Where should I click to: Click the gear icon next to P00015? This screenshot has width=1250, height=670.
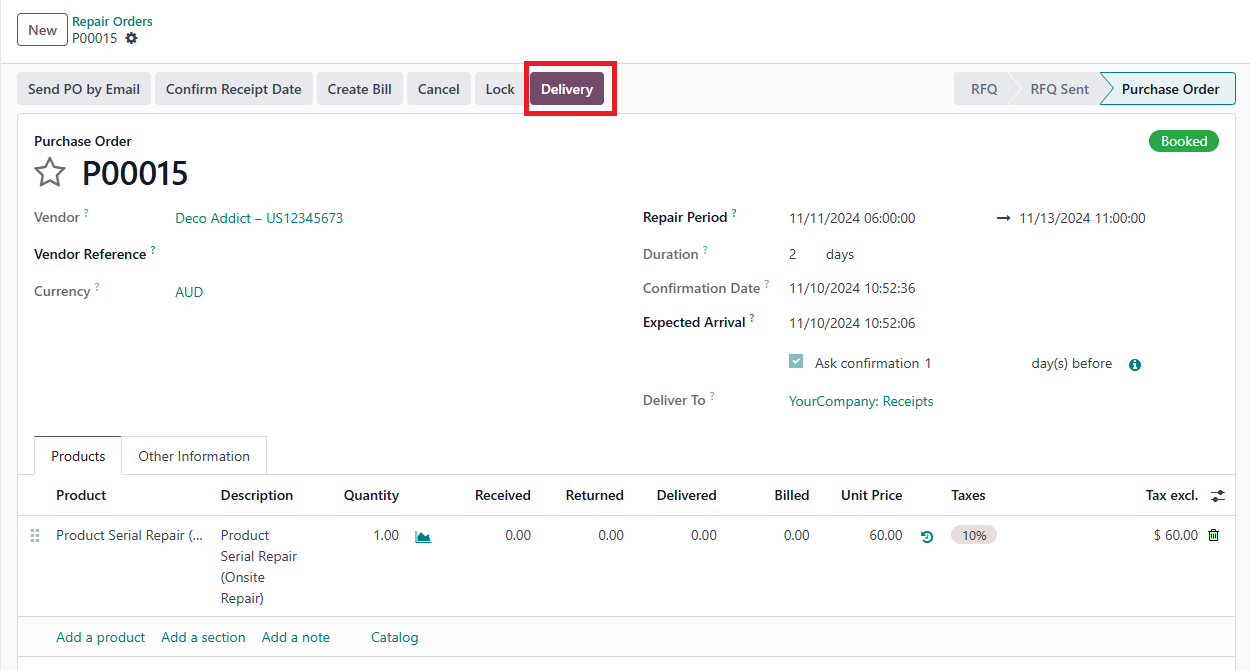coord(131,38)
